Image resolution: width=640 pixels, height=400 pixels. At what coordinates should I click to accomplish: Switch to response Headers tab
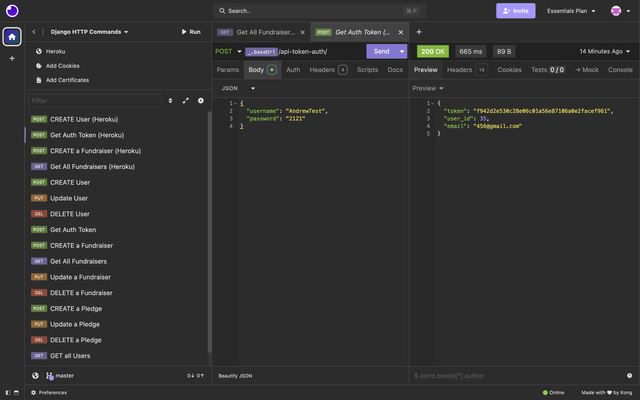coord(467,70)
